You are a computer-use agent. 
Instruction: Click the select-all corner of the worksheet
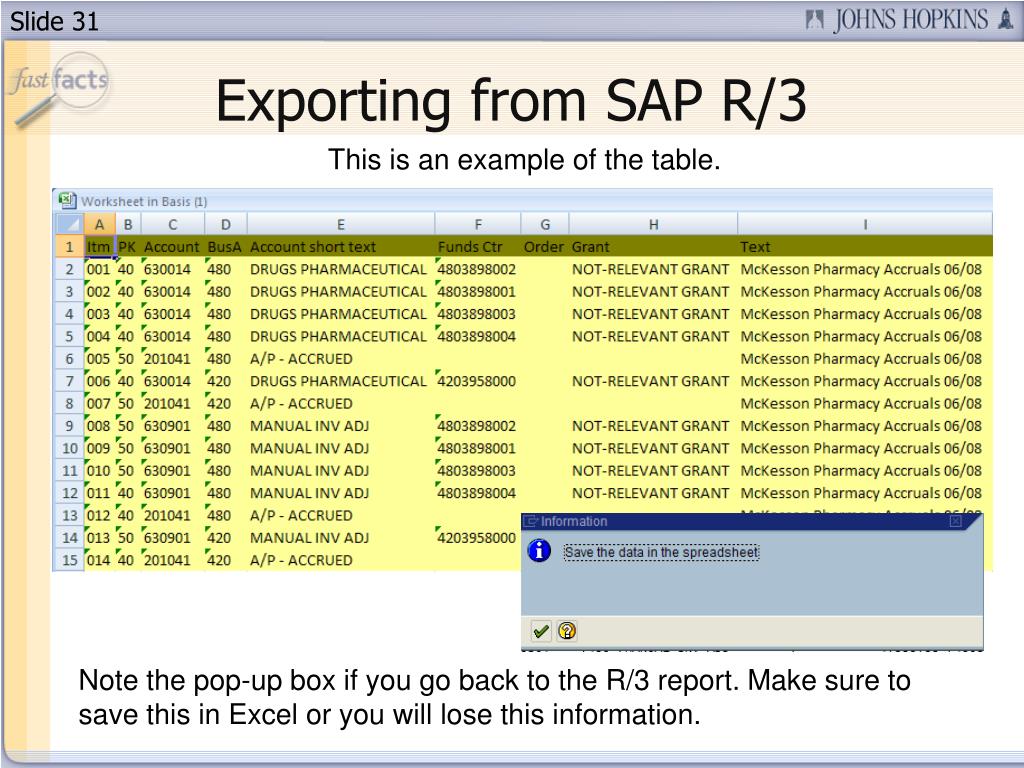coord(69,224)
